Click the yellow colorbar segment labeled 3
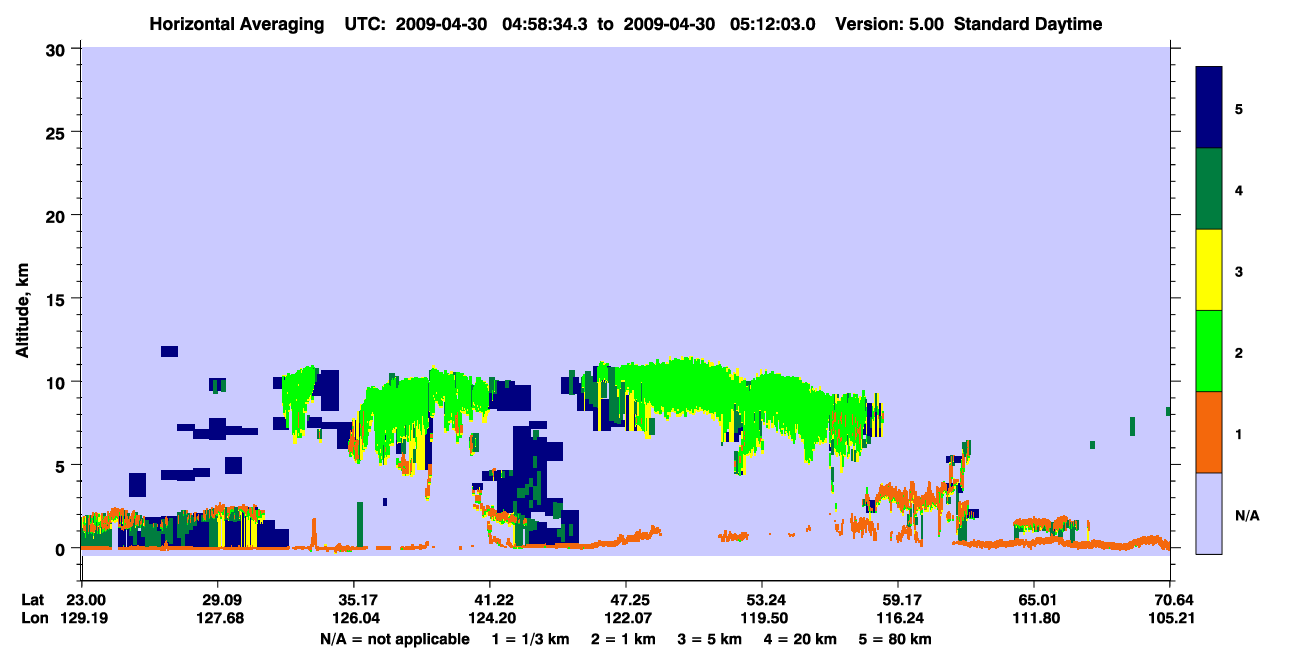The image size is (1300, 667). [x=1209, y=270]
